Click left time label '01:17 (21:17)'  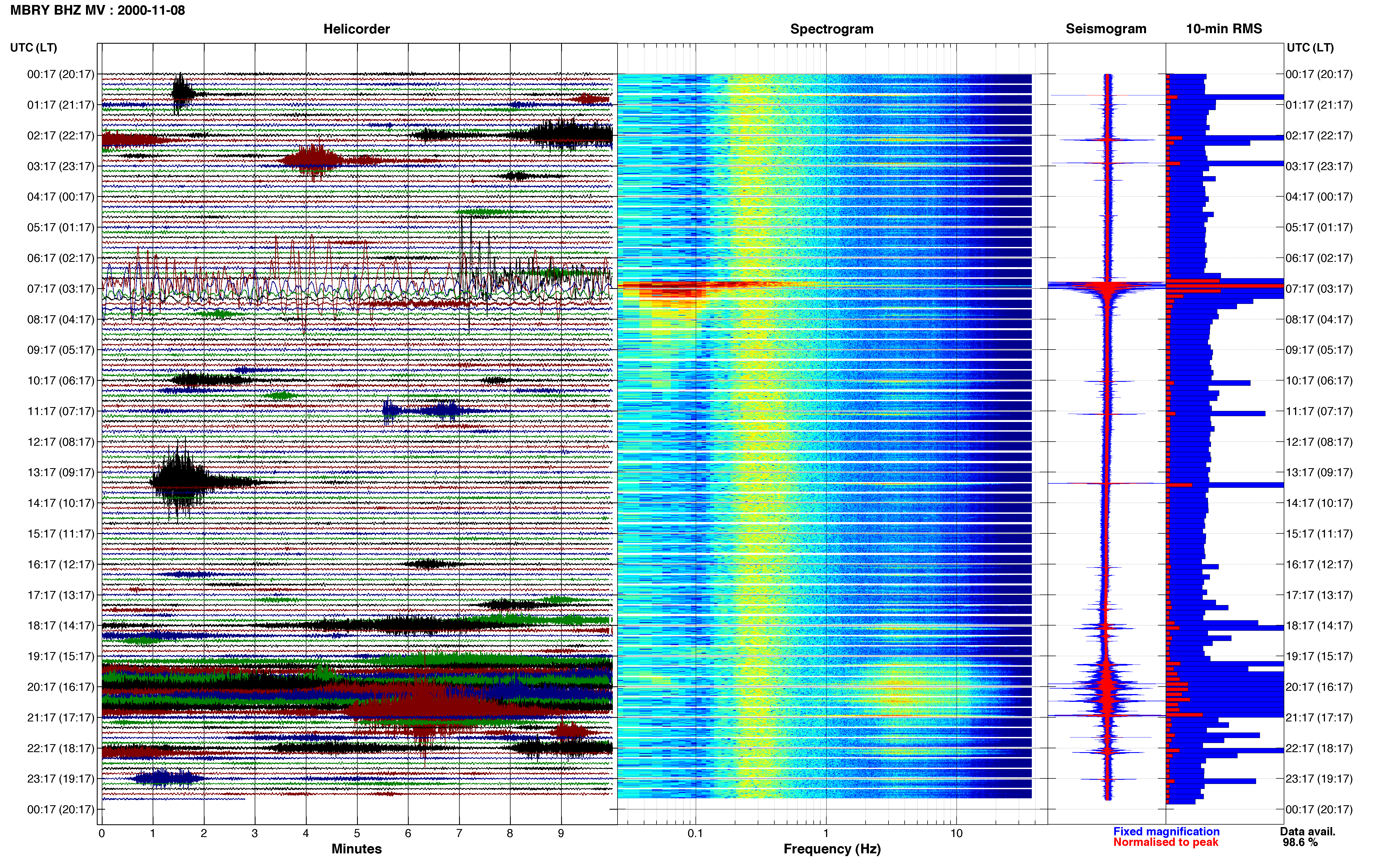pyautogui.click(x=61, y=105)
